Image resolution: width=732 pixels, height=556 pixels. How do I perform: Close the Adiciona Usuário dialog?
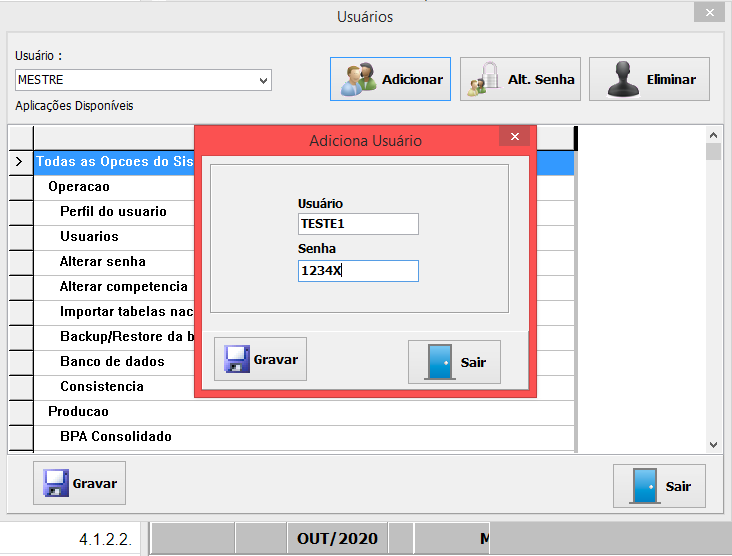coord(514,137)
